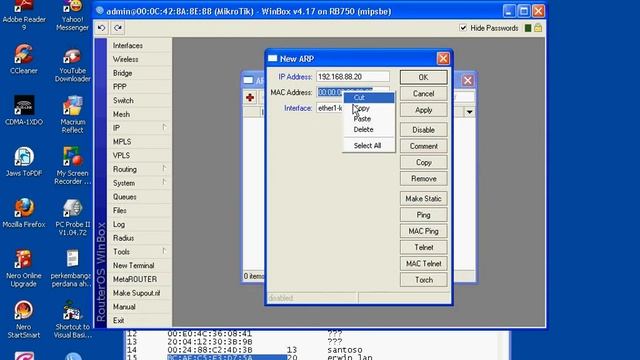Open PPP in the sidebar menu
The width and height of the screenshot is (640, 360).
click(x=140, y=87)
